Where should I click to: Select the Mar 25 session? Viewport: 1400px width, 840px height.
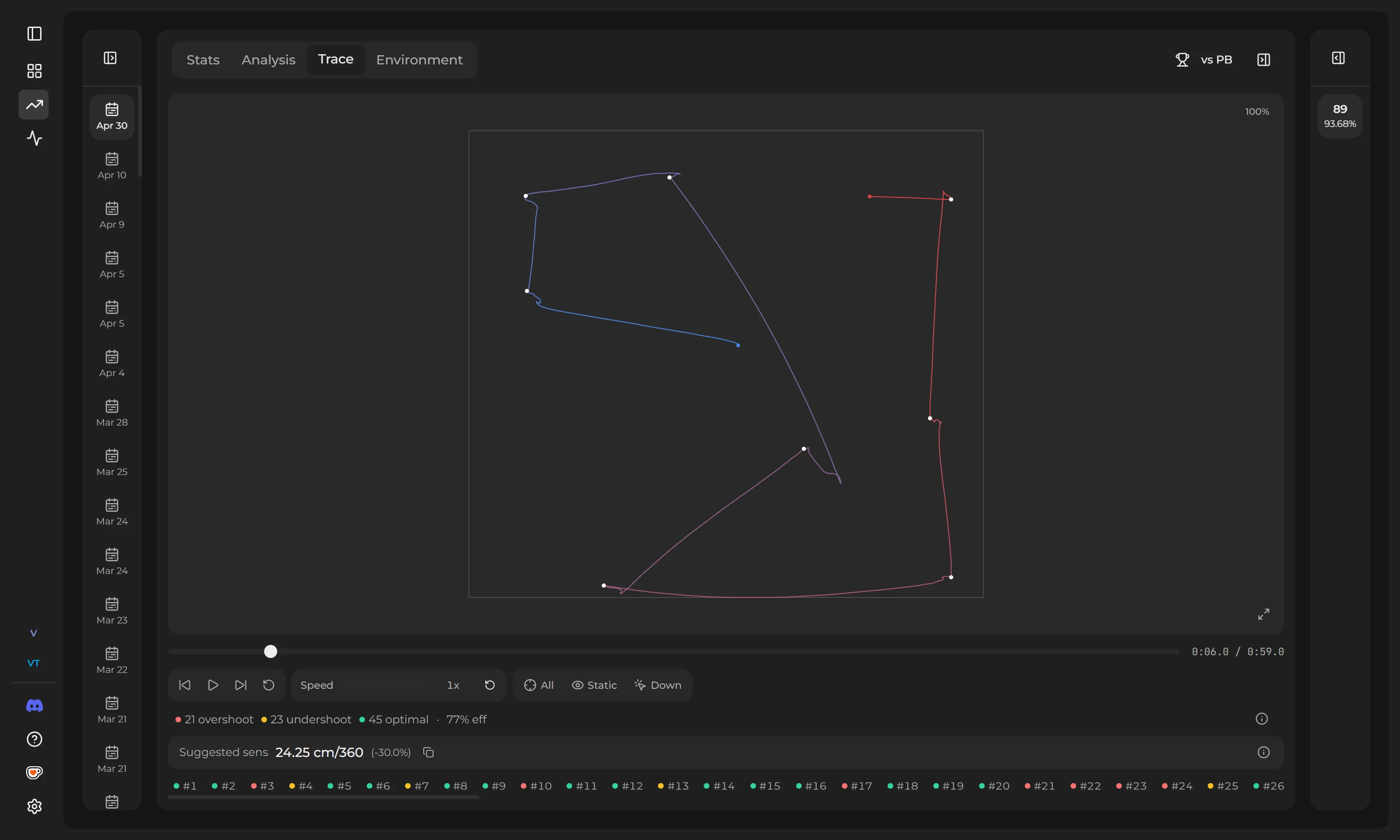click(112, 462)
